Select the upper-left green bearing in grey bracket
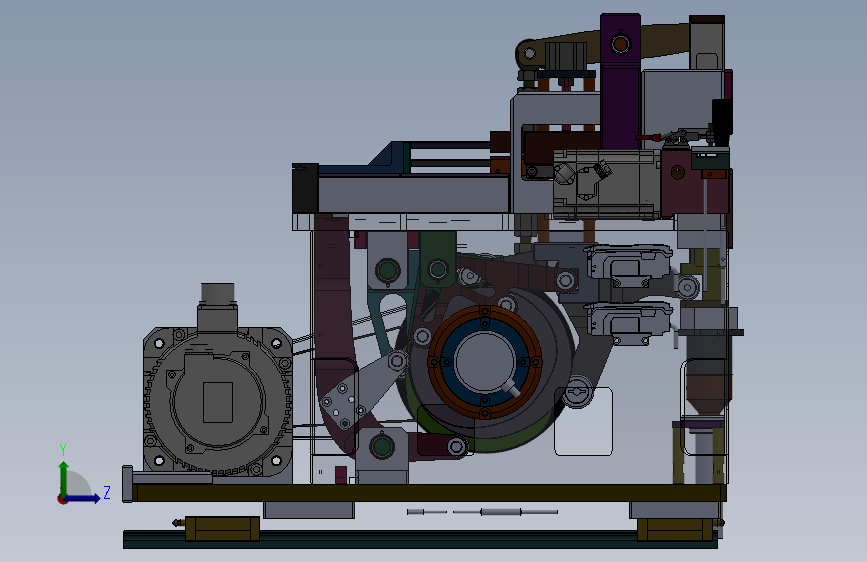 [x=388, y=271]
